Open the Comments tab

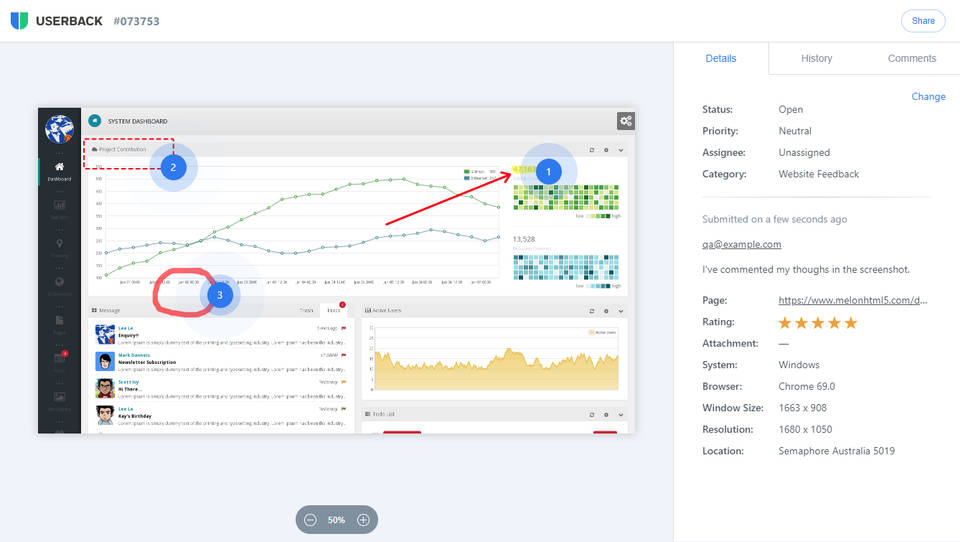tap(911, 59)
